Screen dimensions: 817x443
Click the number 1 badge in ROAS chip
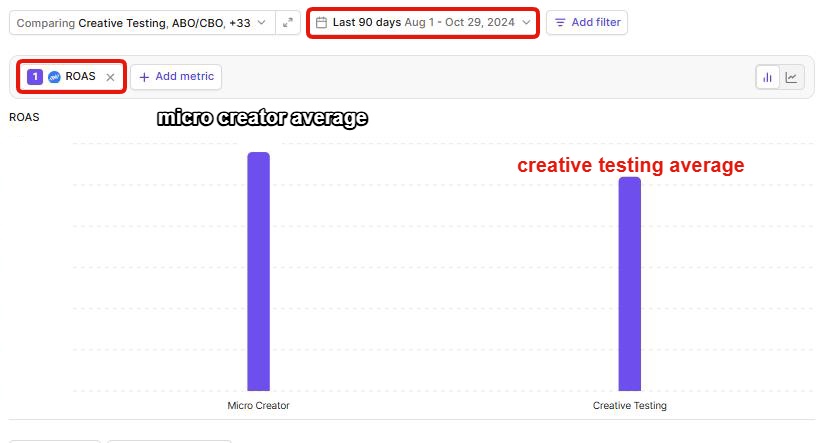pos(35,77)
